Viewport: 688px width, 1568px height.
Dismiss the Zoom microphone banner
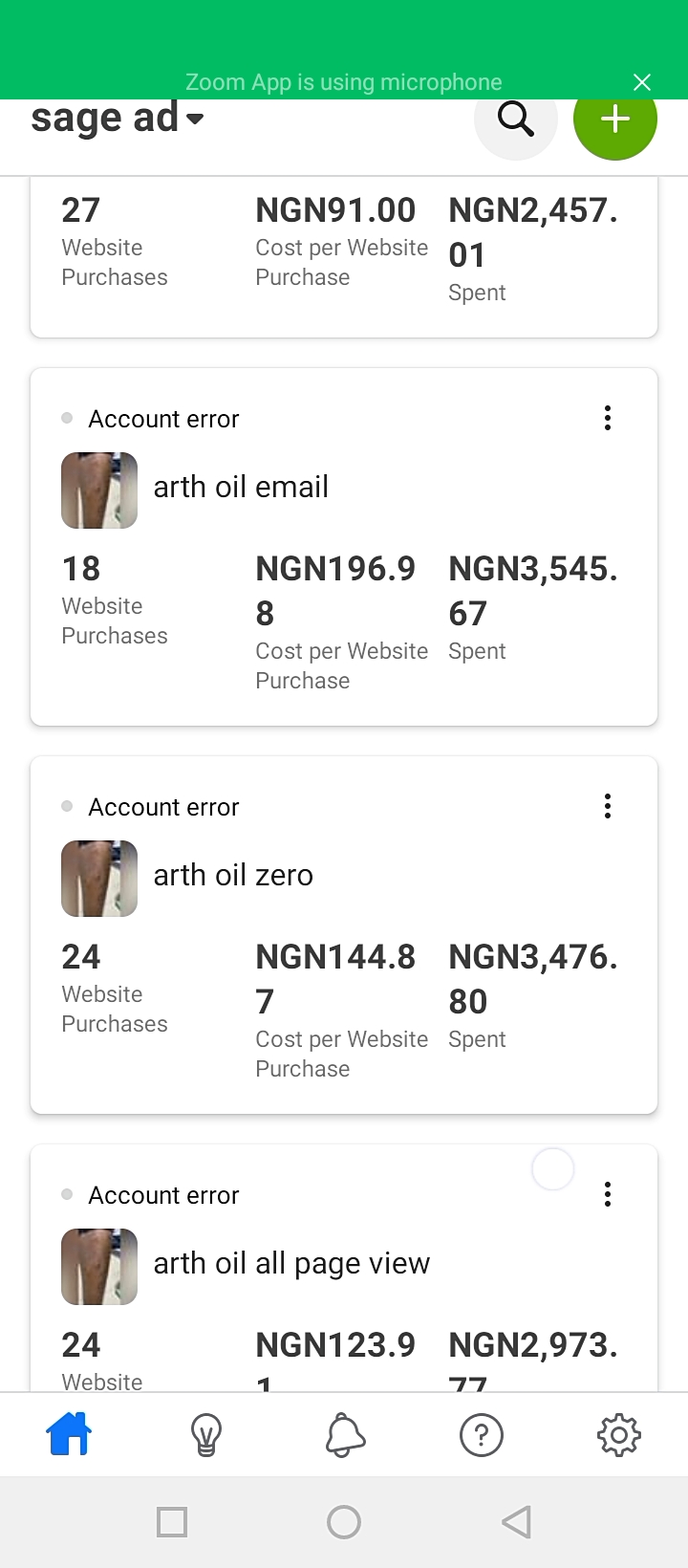(x=642, y=82)
